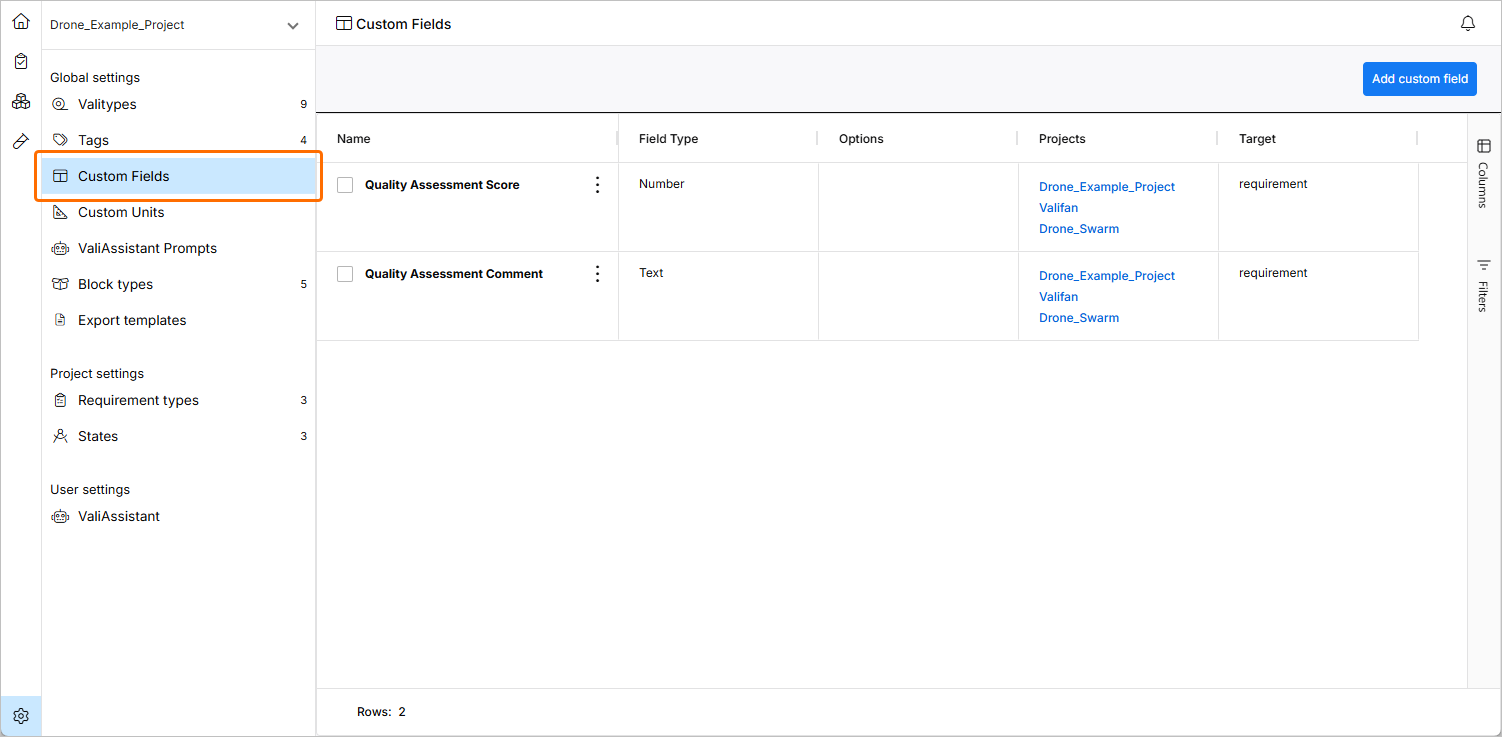
Task: Open the Columns side panel
Action: [x=1483, y=173]
